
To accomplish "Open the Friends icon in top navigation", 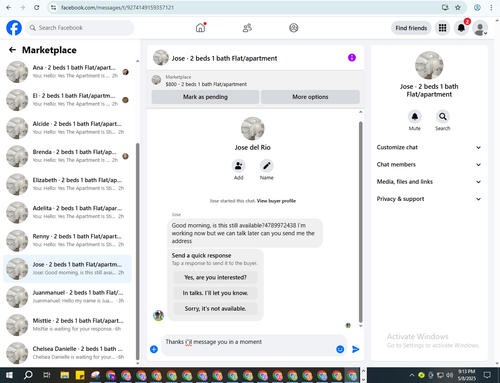I will pyautogui.click(x=247, y=28).
